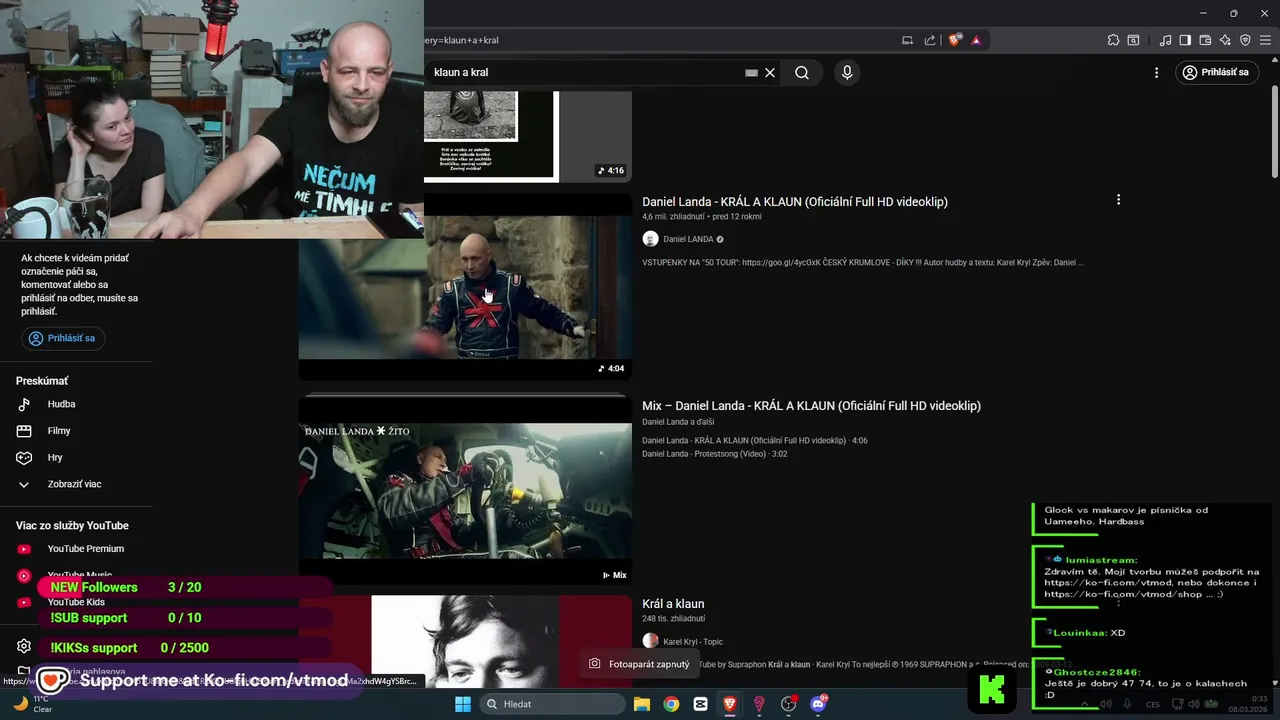
Task: Open the Brave VPN shield icon
Action: pos(1245,40)
